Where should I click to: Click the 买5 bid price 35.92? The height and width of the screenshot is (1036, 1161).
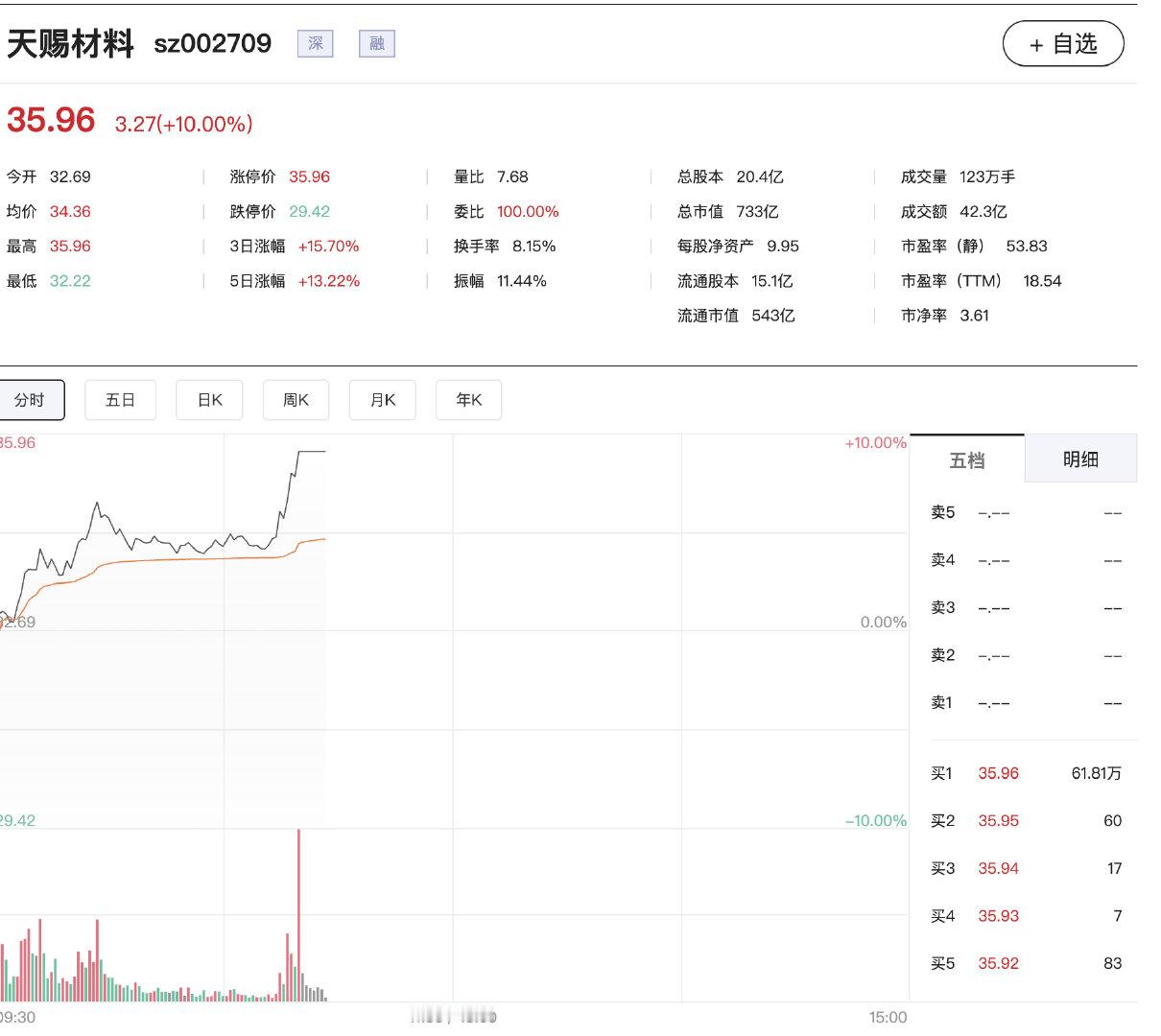point(998,964)
